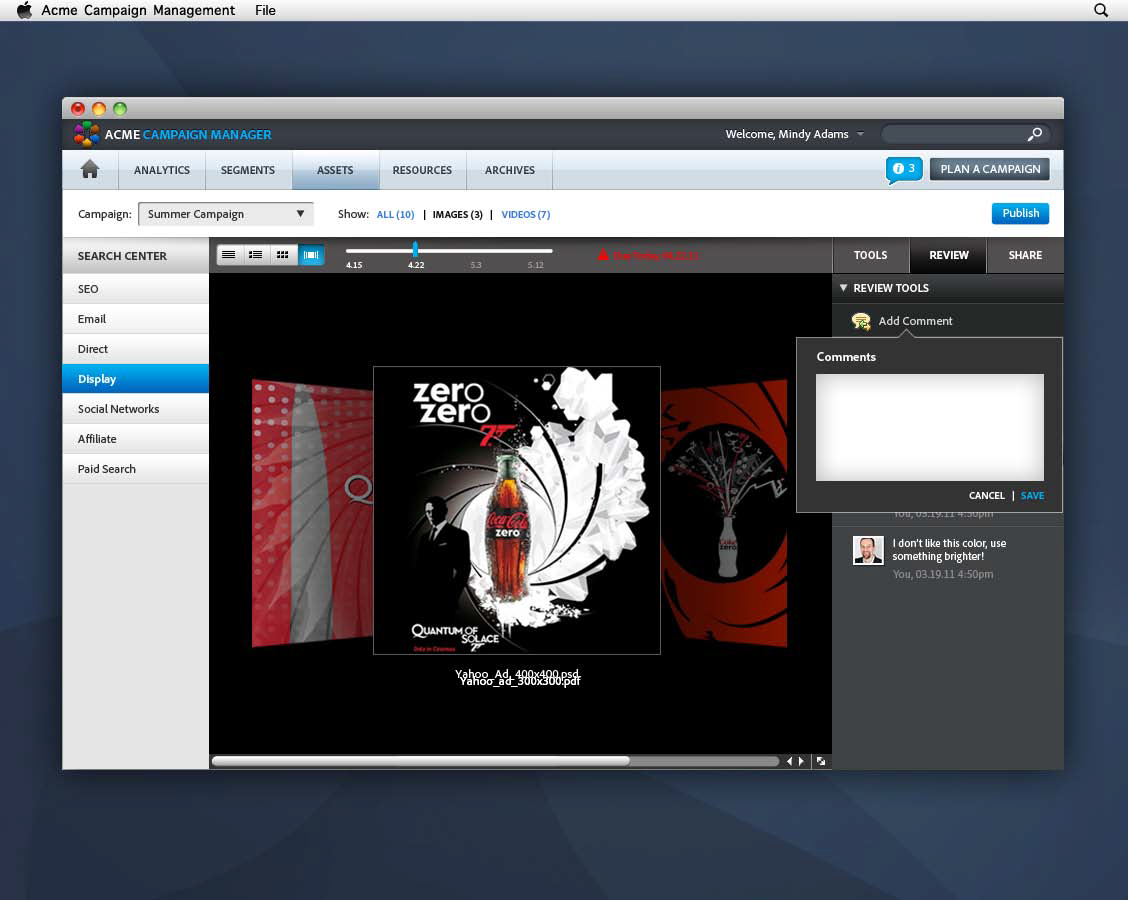Select SEO in Search Center
This screenshot has height=900, width=1128.
coord(136,288)
